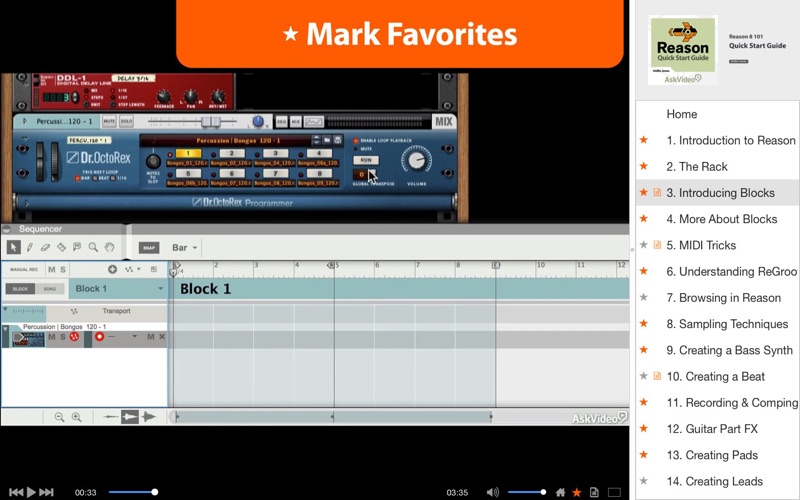
Task: Click the sequencer zoom in magnifier
Action: pyautogui.click(x=77, y=417)
